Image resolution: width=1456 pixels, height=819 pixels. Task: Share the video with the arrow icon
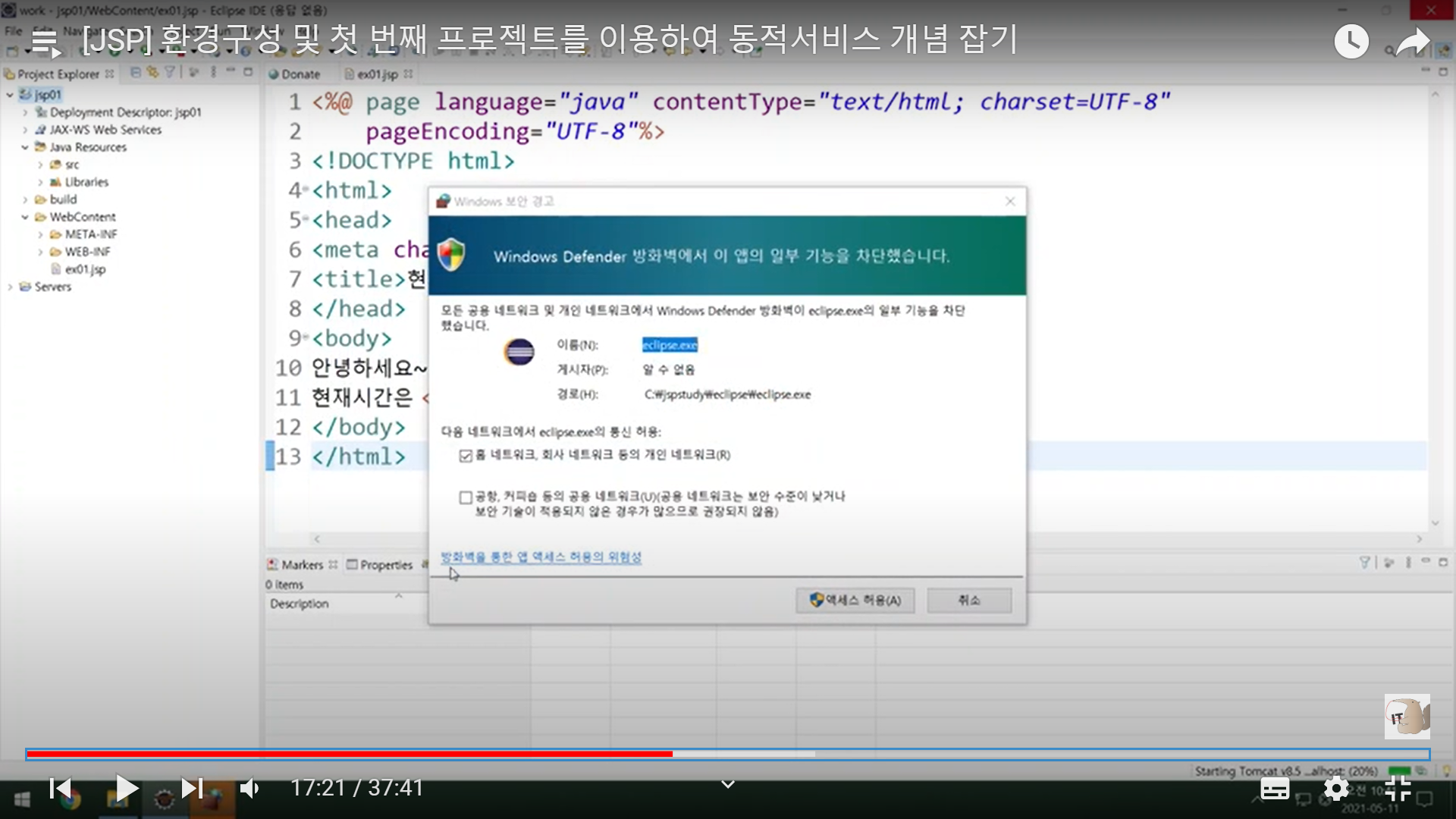[x=1413, y=41]
